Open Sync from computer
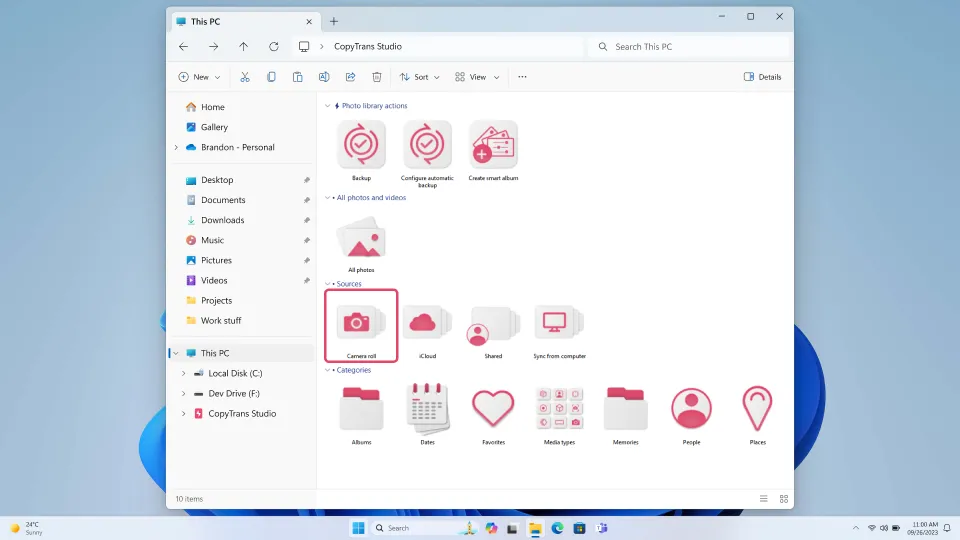This screenshot has height=540, width=960. [x=560, y=323]
